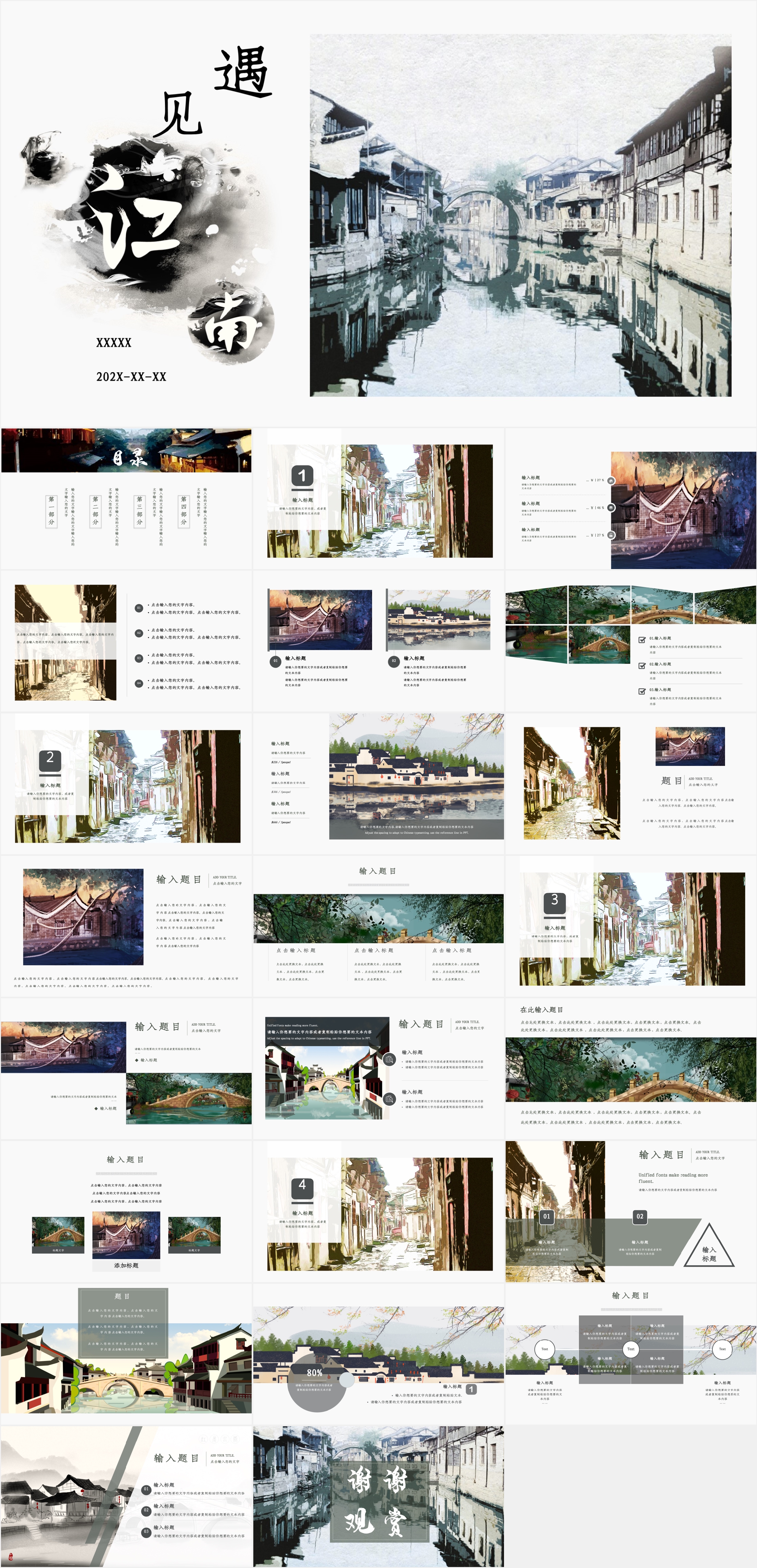
Task: Toggle the checkbox next to 01.输入标题
Action: 642,640
